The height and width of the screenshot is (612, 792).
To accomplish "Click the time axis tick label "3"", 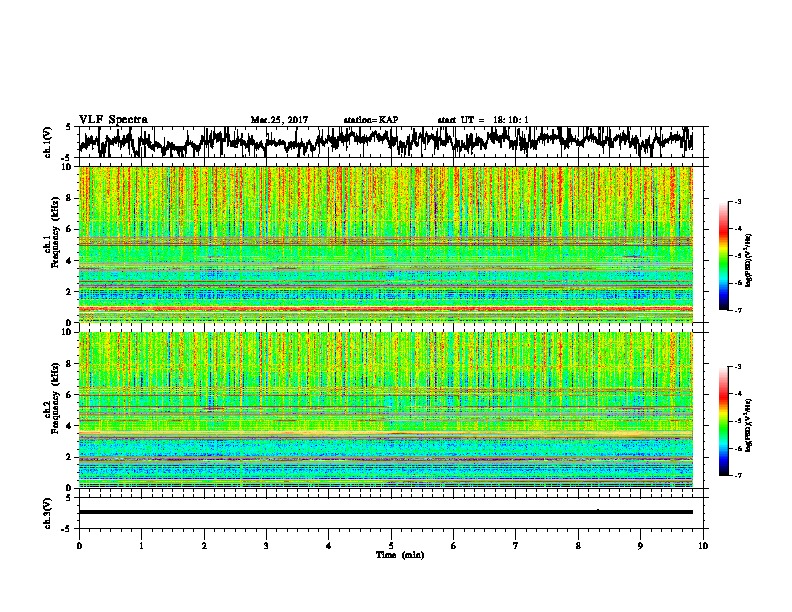I will (266, 546).
